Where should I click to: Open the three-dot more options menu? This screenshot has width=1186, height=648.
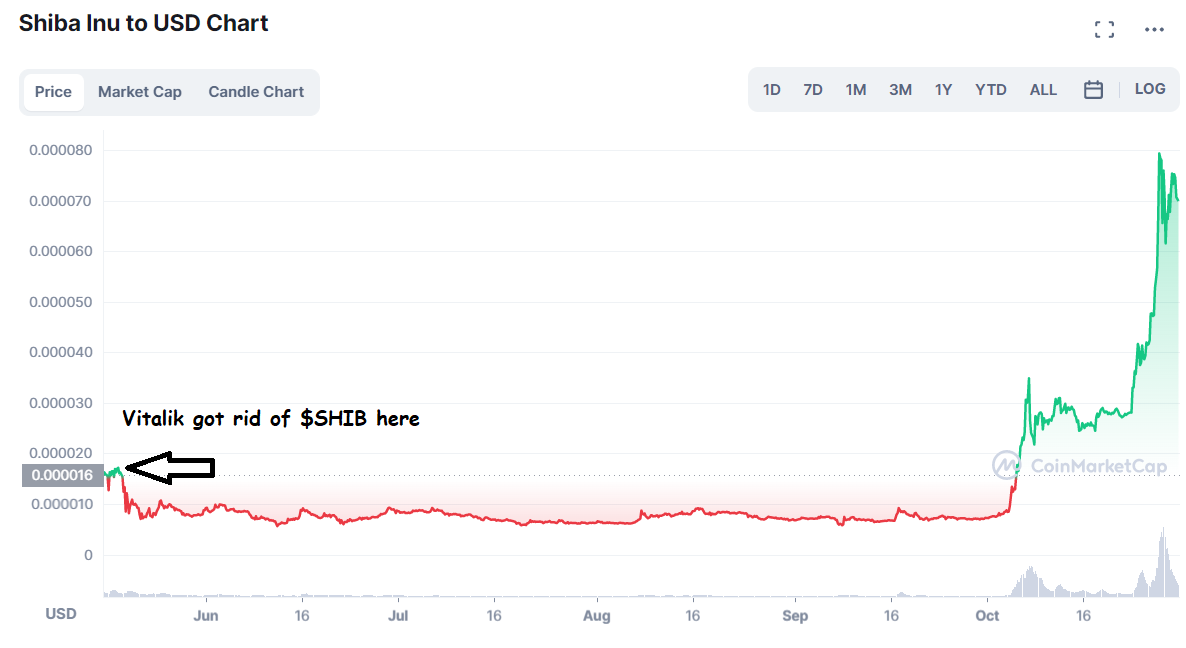[1154, 29]
